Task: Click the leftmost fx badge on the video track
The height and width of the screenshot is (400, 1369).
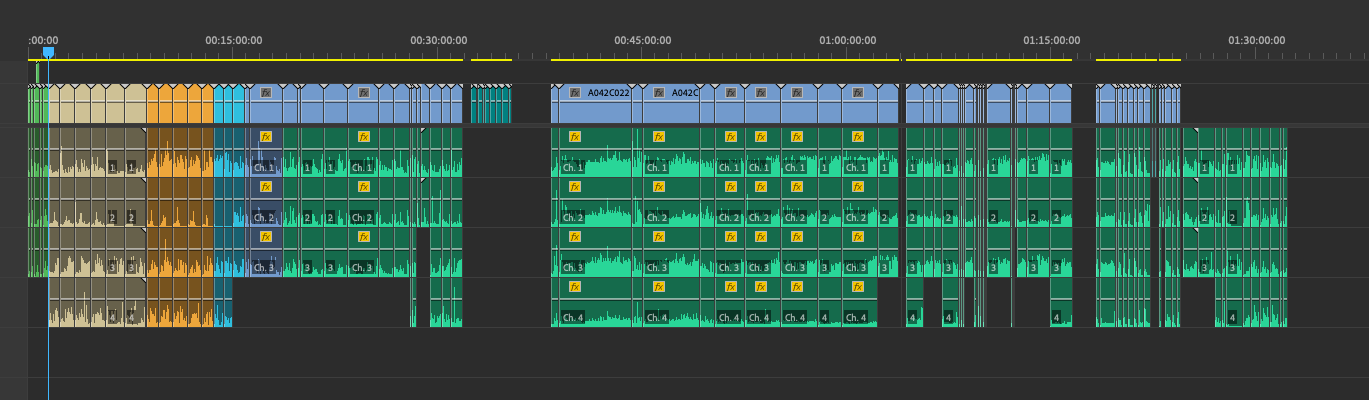Action: [266, 93]
